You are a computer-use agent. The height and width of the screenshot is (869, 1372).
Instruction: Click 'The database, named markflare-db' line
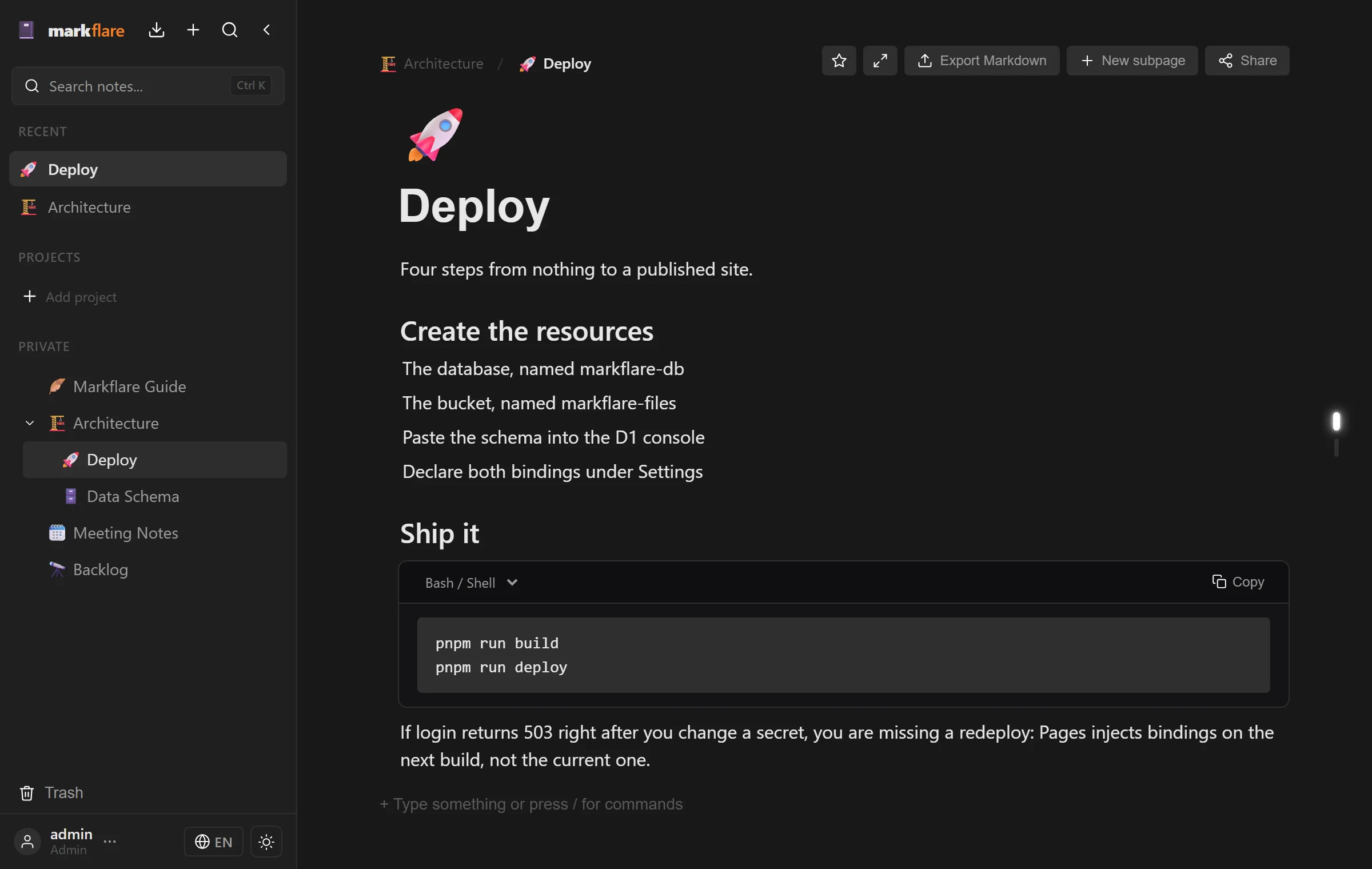click(543, 369)
